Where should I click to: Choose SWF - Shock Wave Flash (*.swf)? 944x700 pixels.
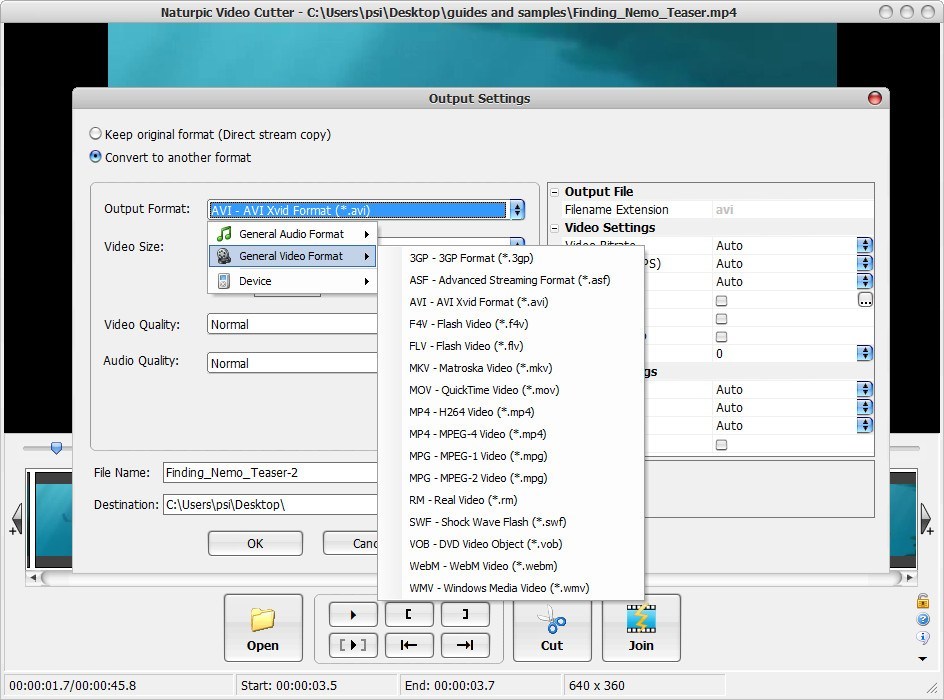pyautogui.click(x=511, y=522)
